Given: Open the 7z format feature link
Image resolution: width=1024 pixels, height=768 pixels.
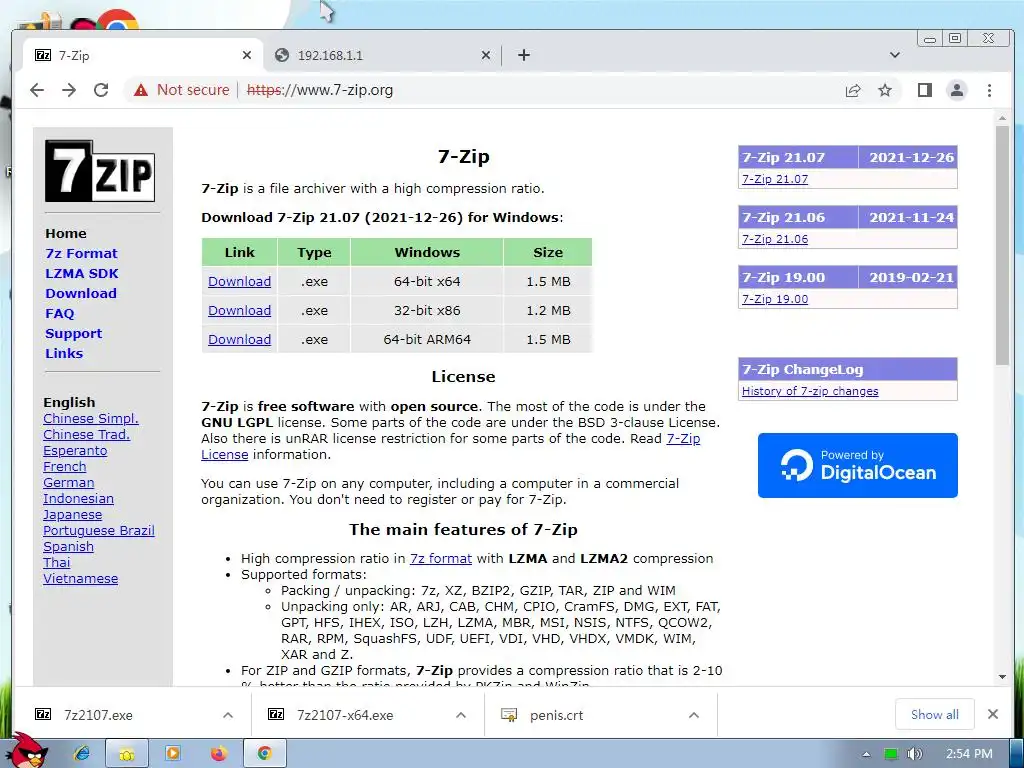Looking at the screenshot, I should (441, 558).
